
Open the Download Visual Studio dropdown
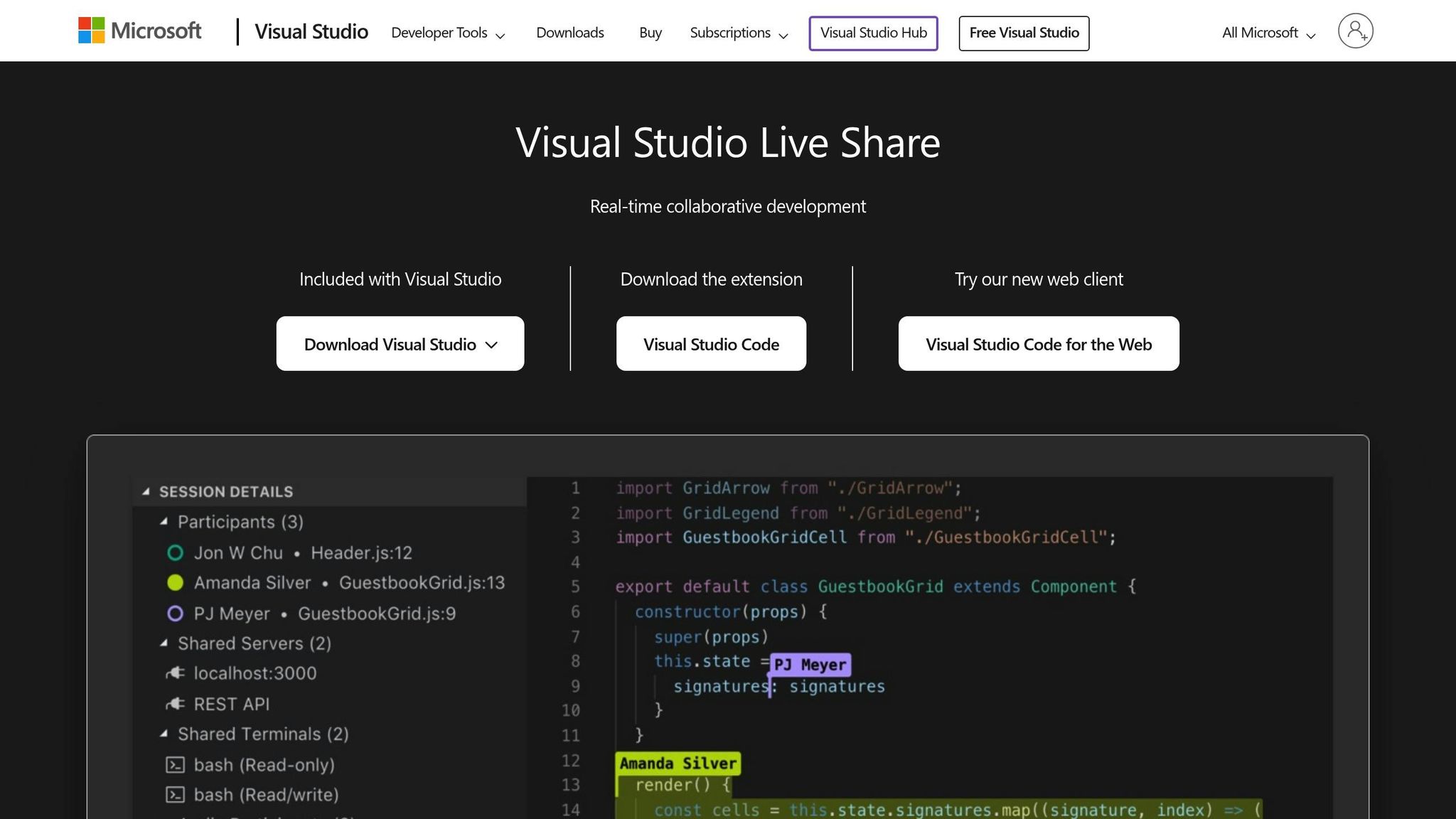[400, 343]
